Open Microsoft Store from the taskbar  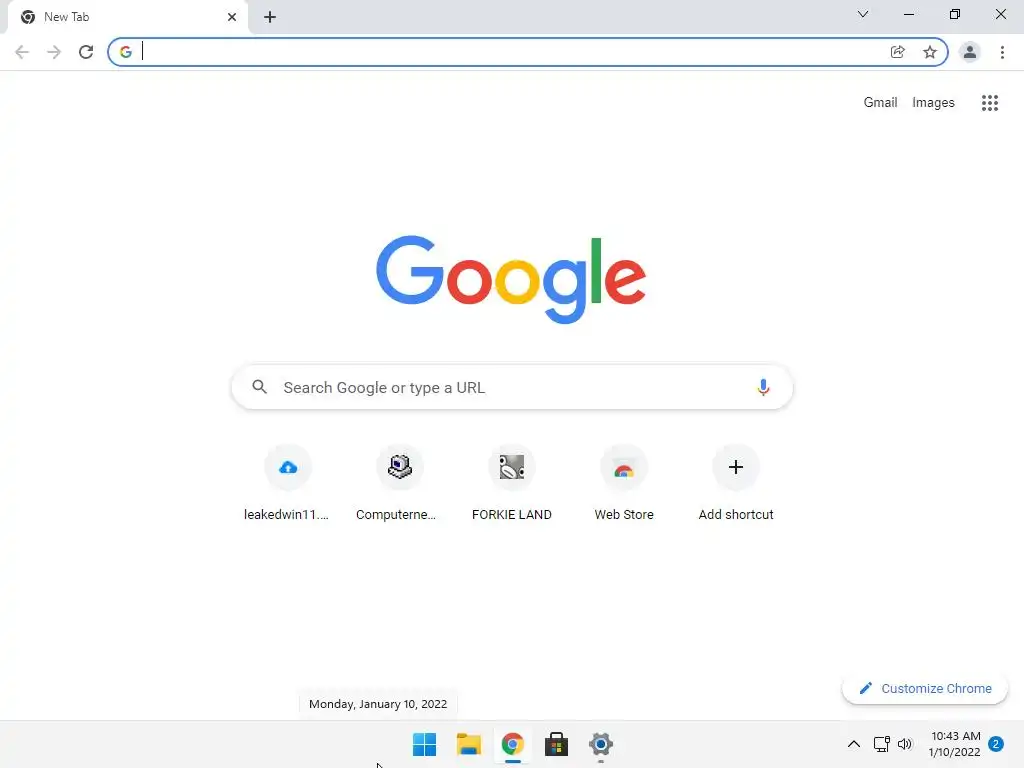coord(556,744)
